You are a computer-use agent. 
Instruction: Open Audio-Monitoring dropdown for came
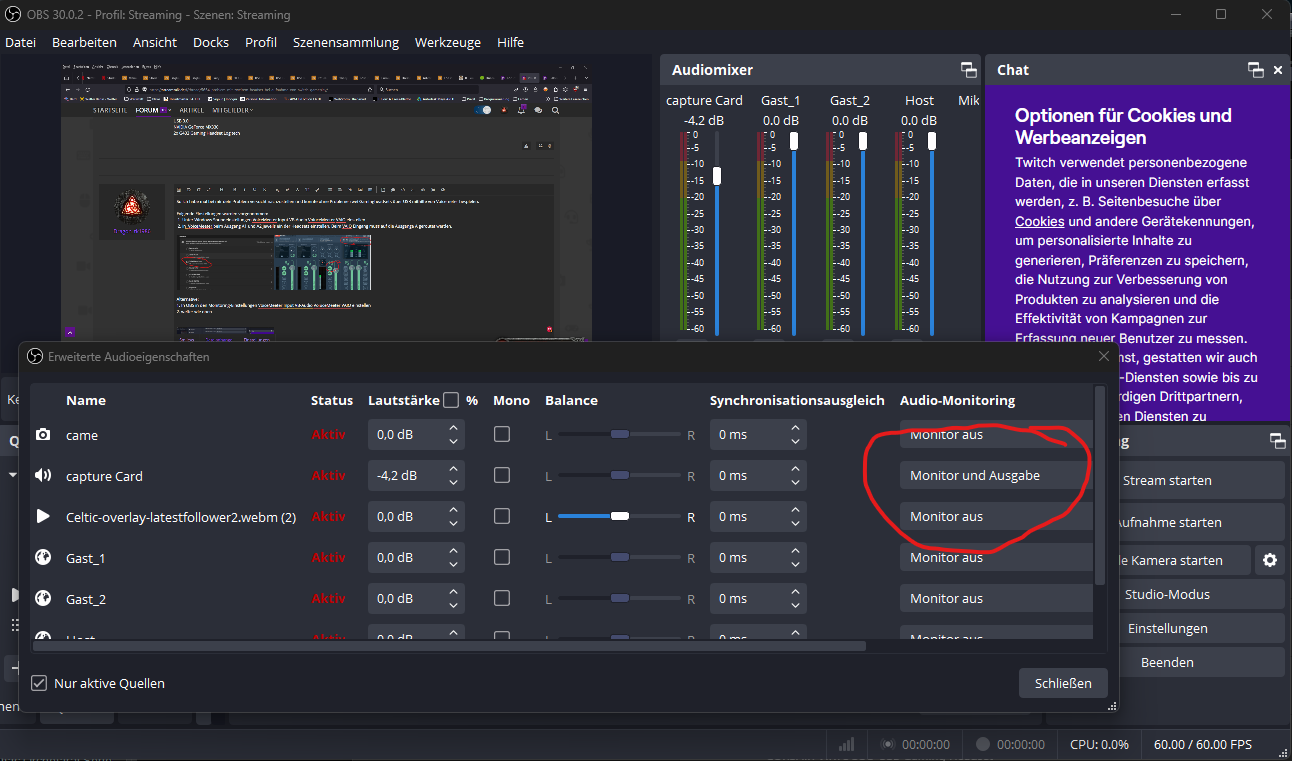click(994, 435)
